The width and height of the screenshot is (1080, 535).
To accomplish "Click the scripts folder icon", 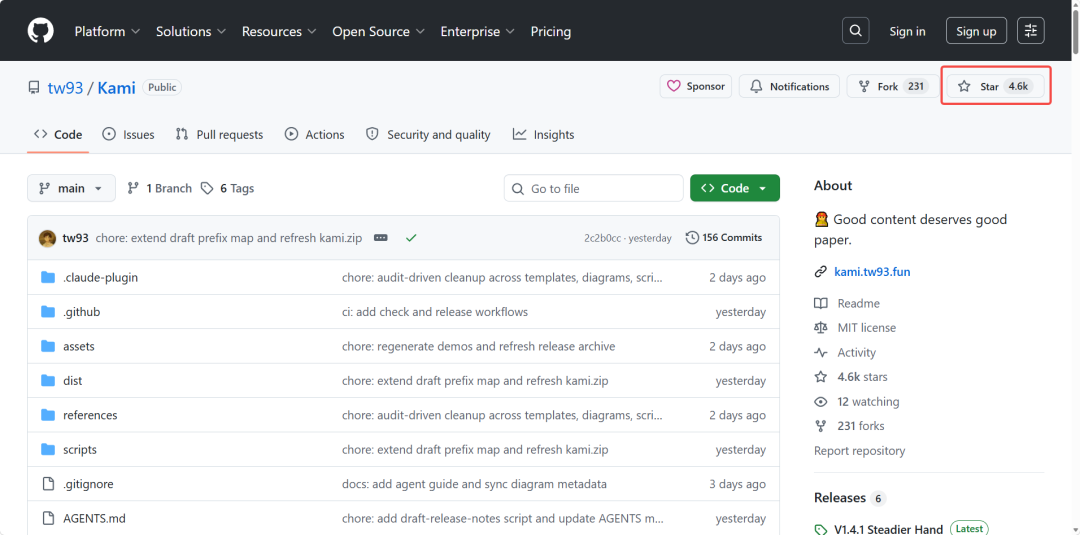I will coord(48,450).
